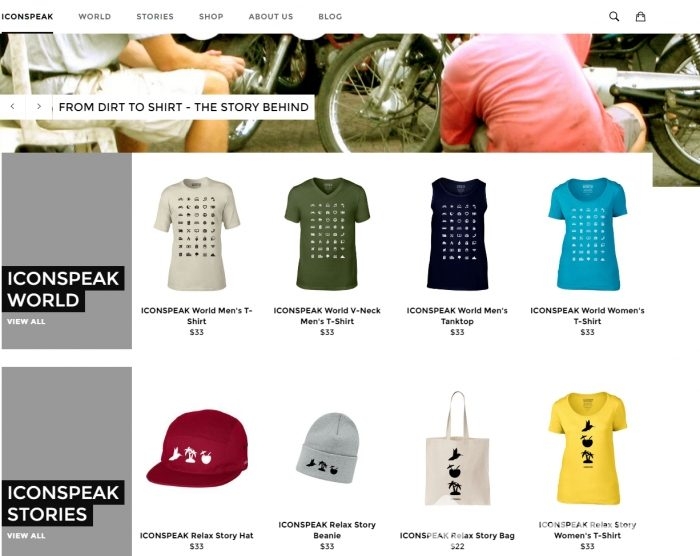View all ICONSPEAK Stories products
The width and height of the screenshot is (700, 556).
pyautogui.click(x=26, y=535)
